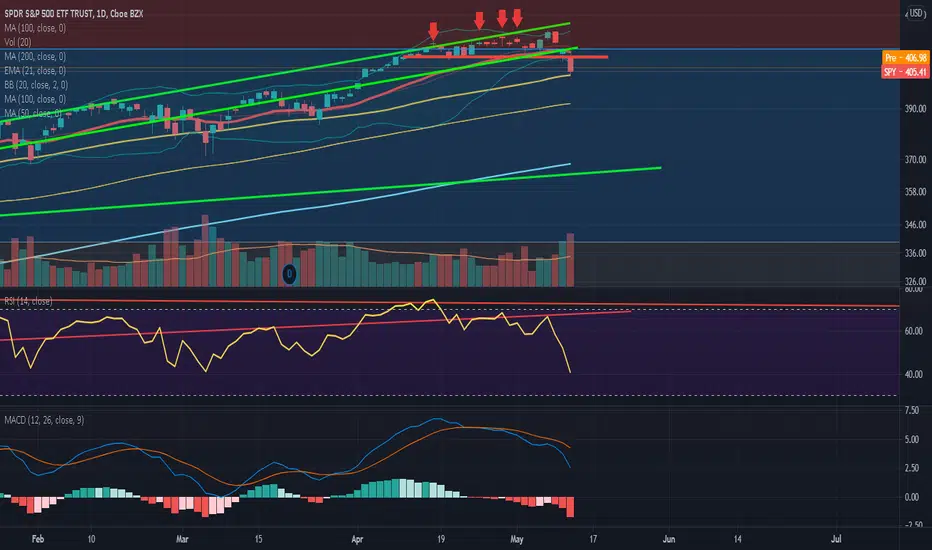Click the Mar label on time axis
Image resolution: width=932 pixels, height=550 pixels.
182,539
